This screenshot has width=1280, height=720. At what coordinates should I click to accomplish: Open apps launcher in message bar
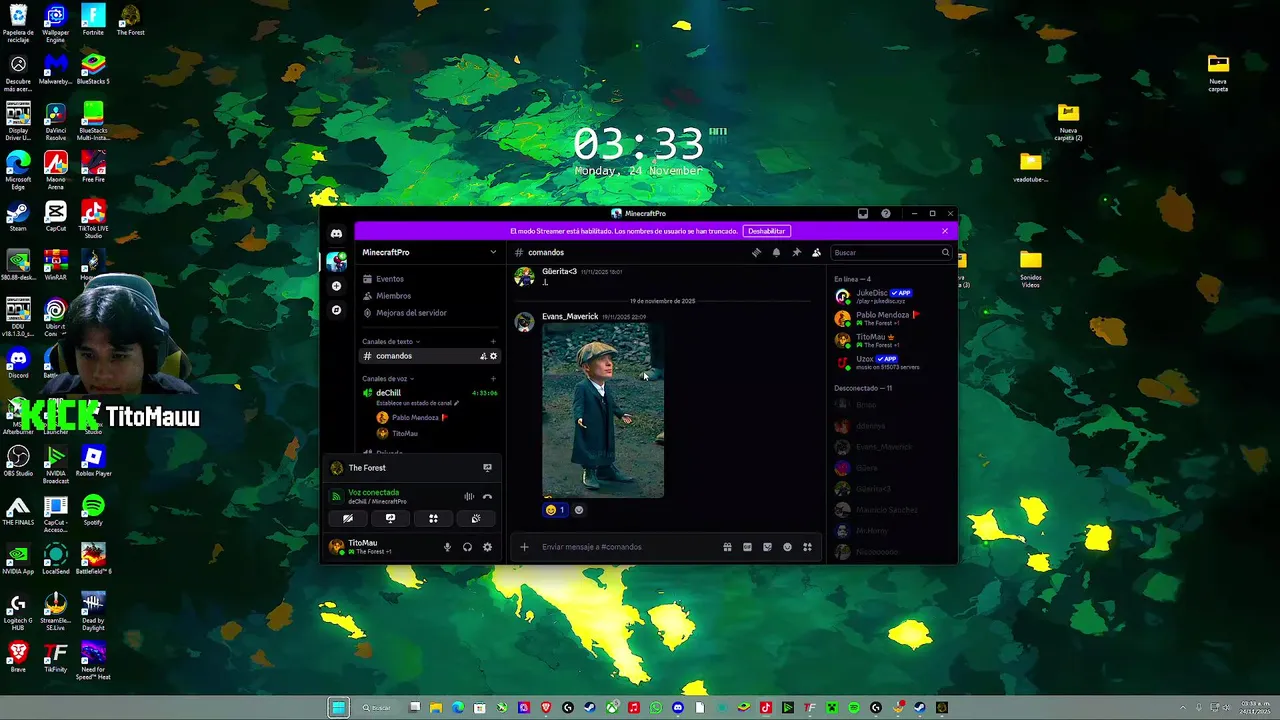point(807,547)
